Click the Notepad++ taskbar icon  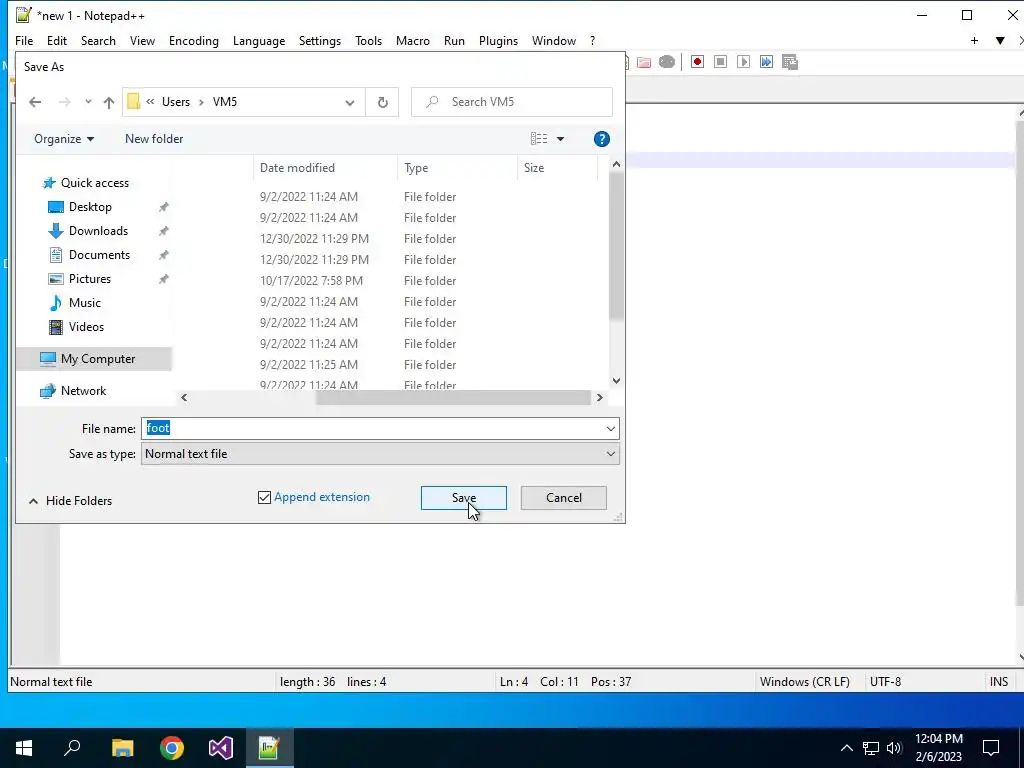[270, 748]
